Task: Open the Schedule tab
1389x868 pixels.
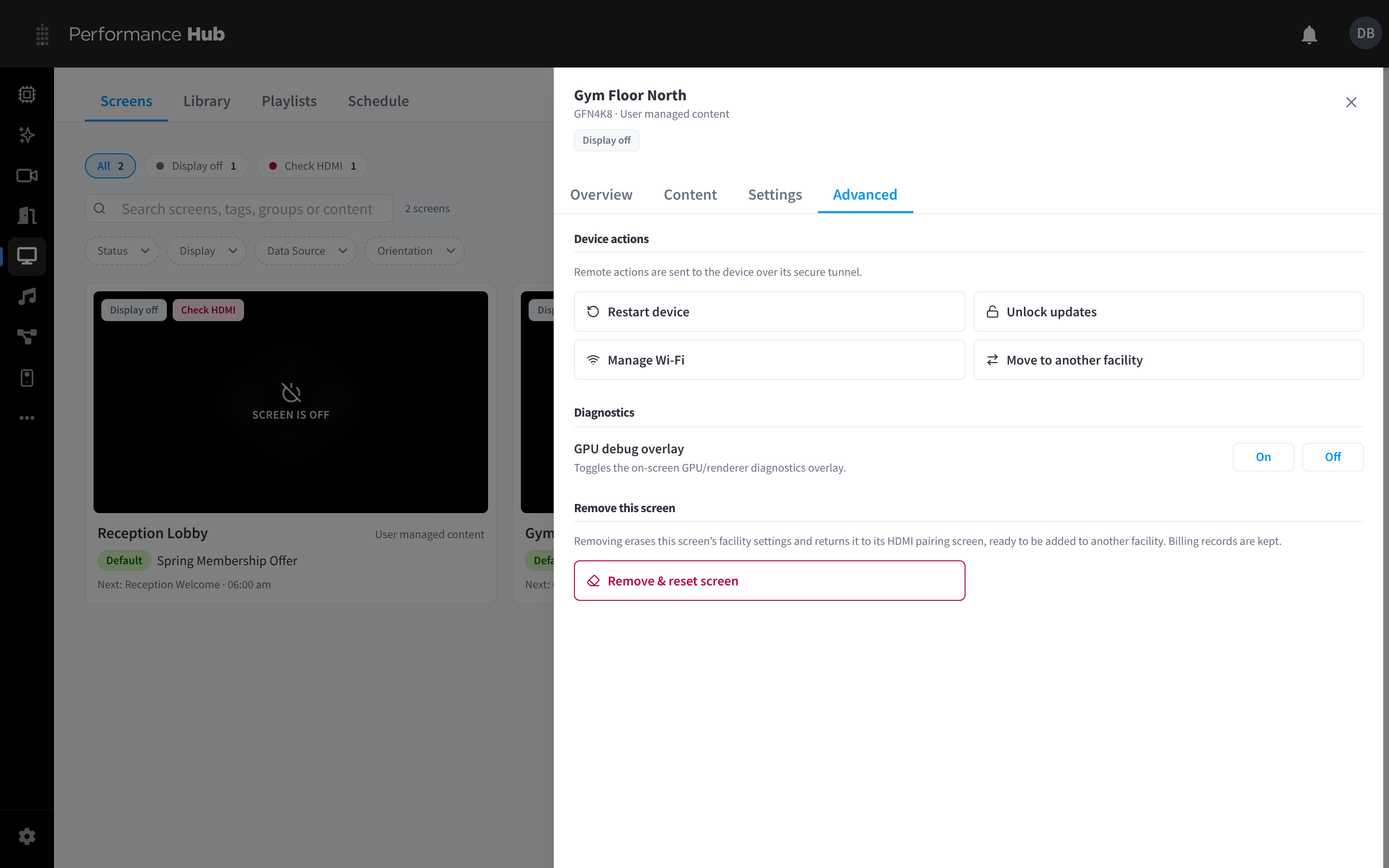Action: (x=378, y=101)
